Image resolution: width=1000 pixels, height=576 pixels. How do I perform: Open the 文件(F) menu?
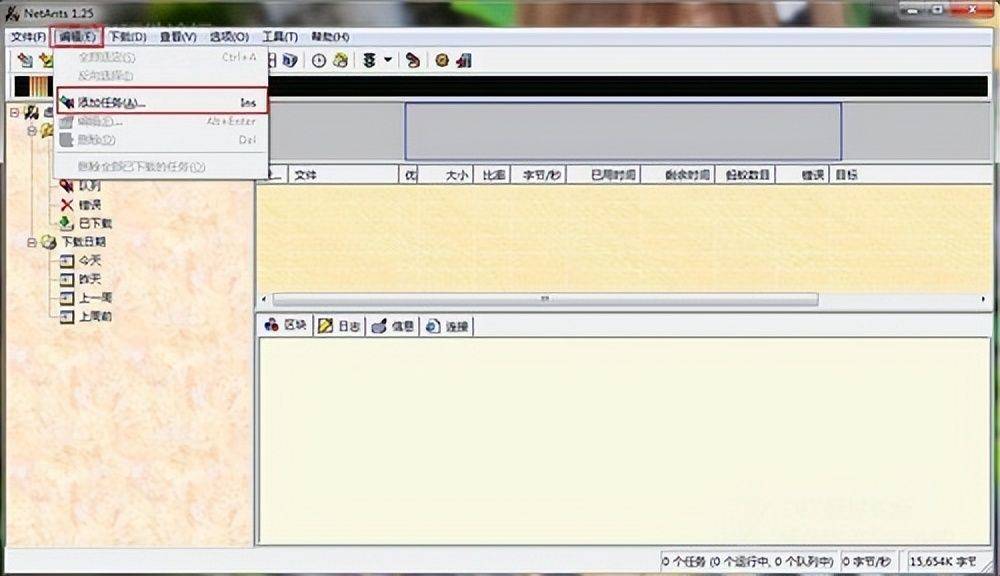pos(29,37)
